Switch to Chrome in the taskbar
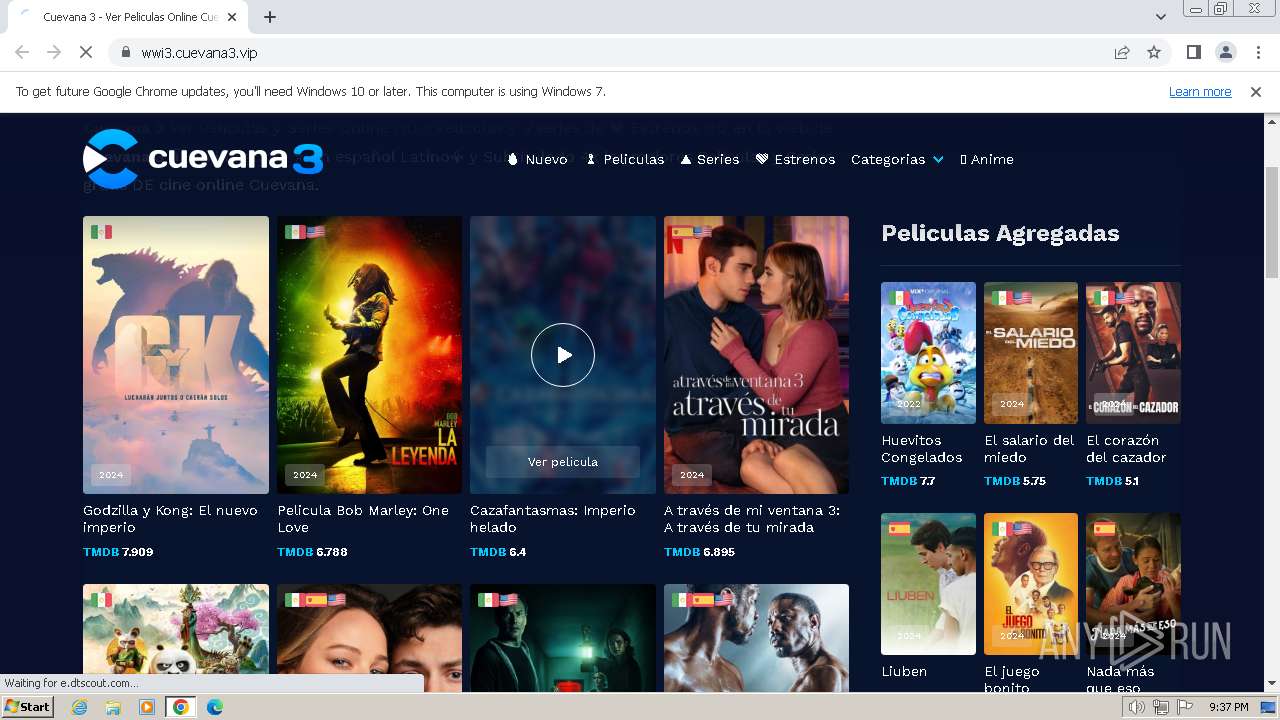The width and height of the screenshot is (1280, 720). coord(181,707)
